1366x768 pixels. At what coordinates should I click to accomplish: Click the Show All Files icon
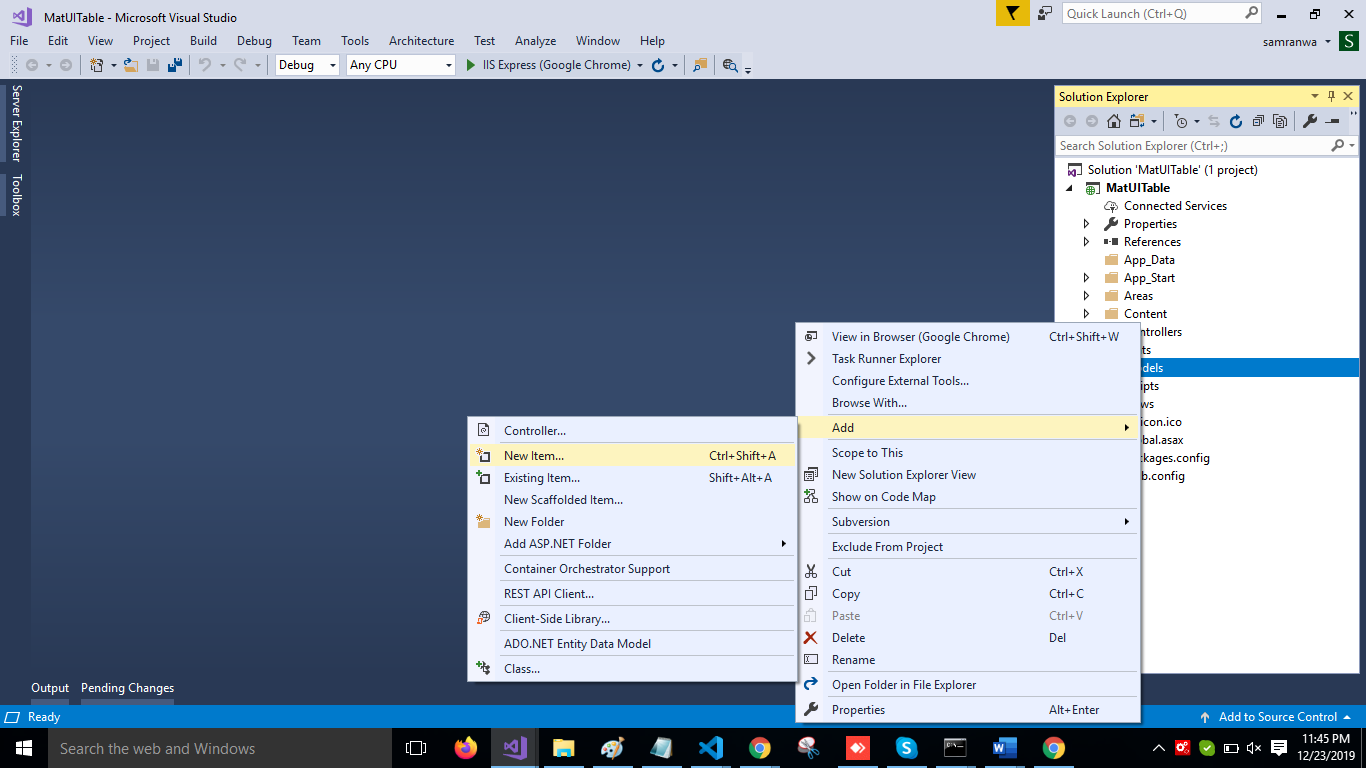[x=1280, y=121]
